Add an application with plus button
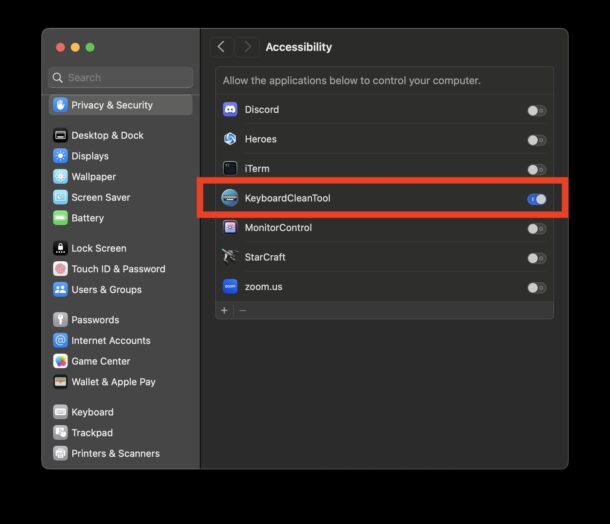This screenshot has height=524, width=610. pos(224,310)
